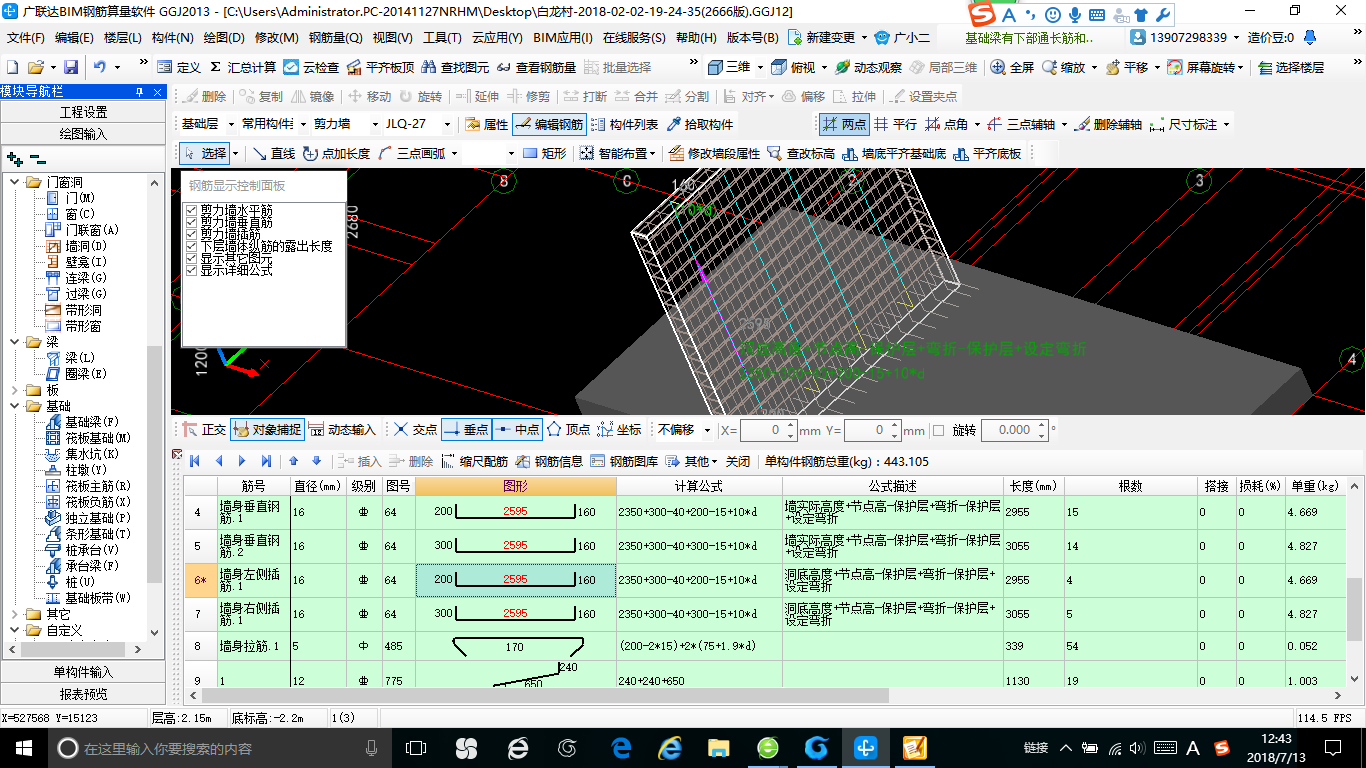Uncheck 下层墙体纵筋的露出长度 checkbox
Screen dimensions: 1366x768
(x=191, y=246)
